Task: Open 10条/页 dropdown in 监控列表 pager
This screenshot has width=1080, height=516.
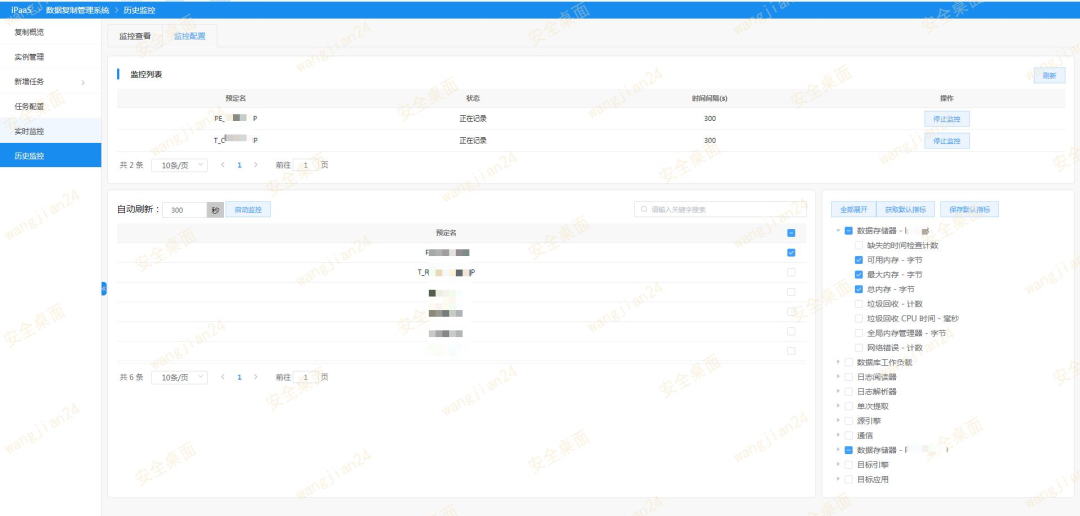Action: coord(179,165)
